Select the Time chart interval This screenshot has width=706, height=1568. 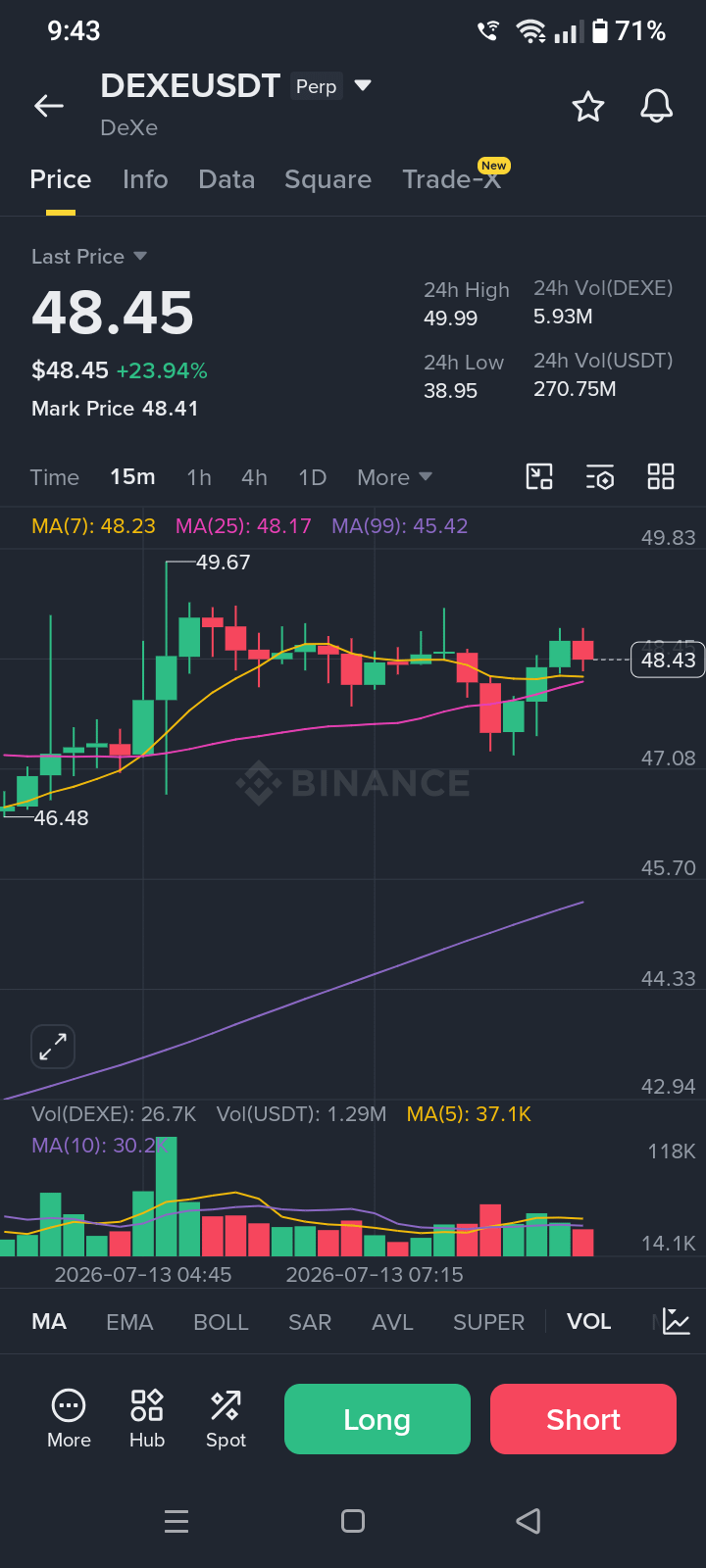click(x=54, y=477)
